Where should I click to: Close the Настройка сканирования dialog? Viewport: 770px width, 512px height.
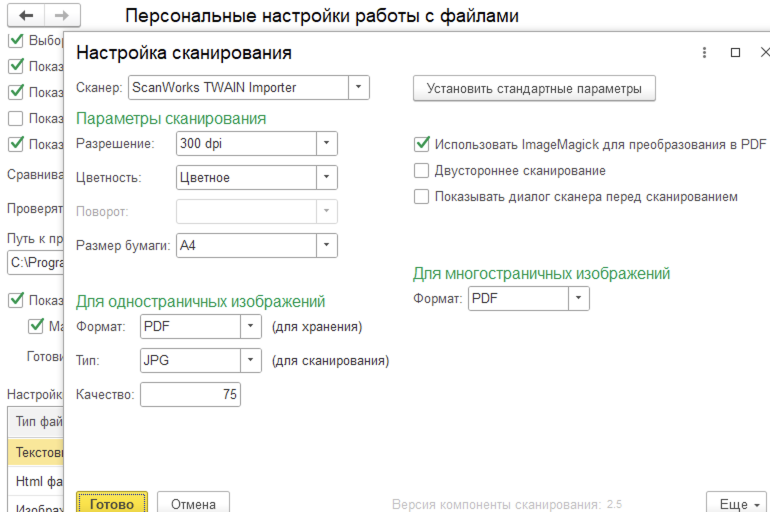pos(765,52)
